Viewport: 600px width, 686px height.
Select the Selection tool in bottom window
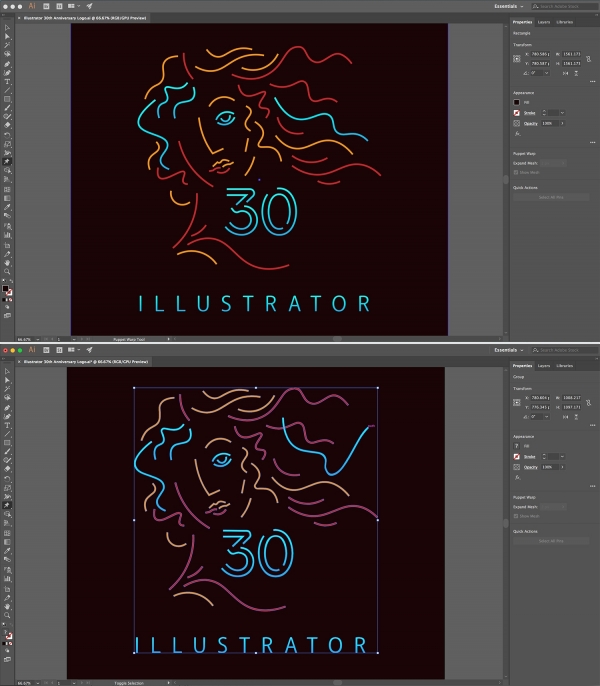(x=7, y=371)
